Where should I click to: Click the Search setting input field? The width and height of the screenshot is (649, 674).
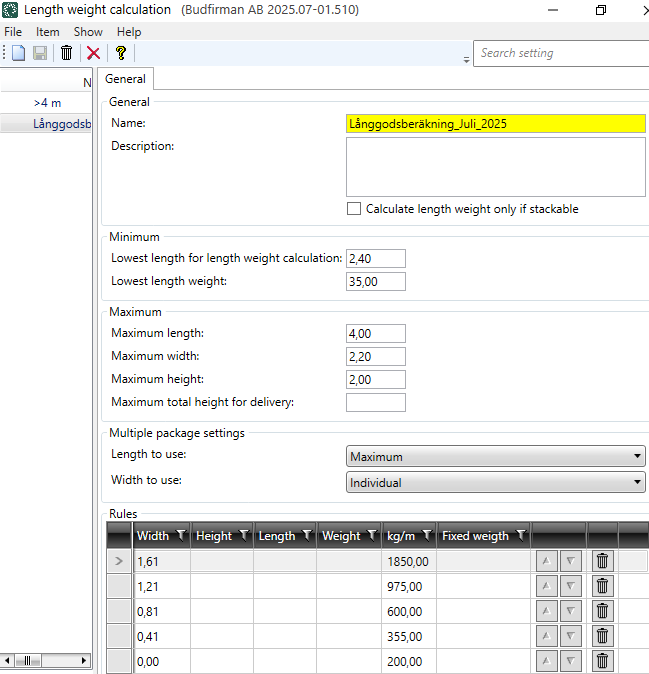pos(560,53)
